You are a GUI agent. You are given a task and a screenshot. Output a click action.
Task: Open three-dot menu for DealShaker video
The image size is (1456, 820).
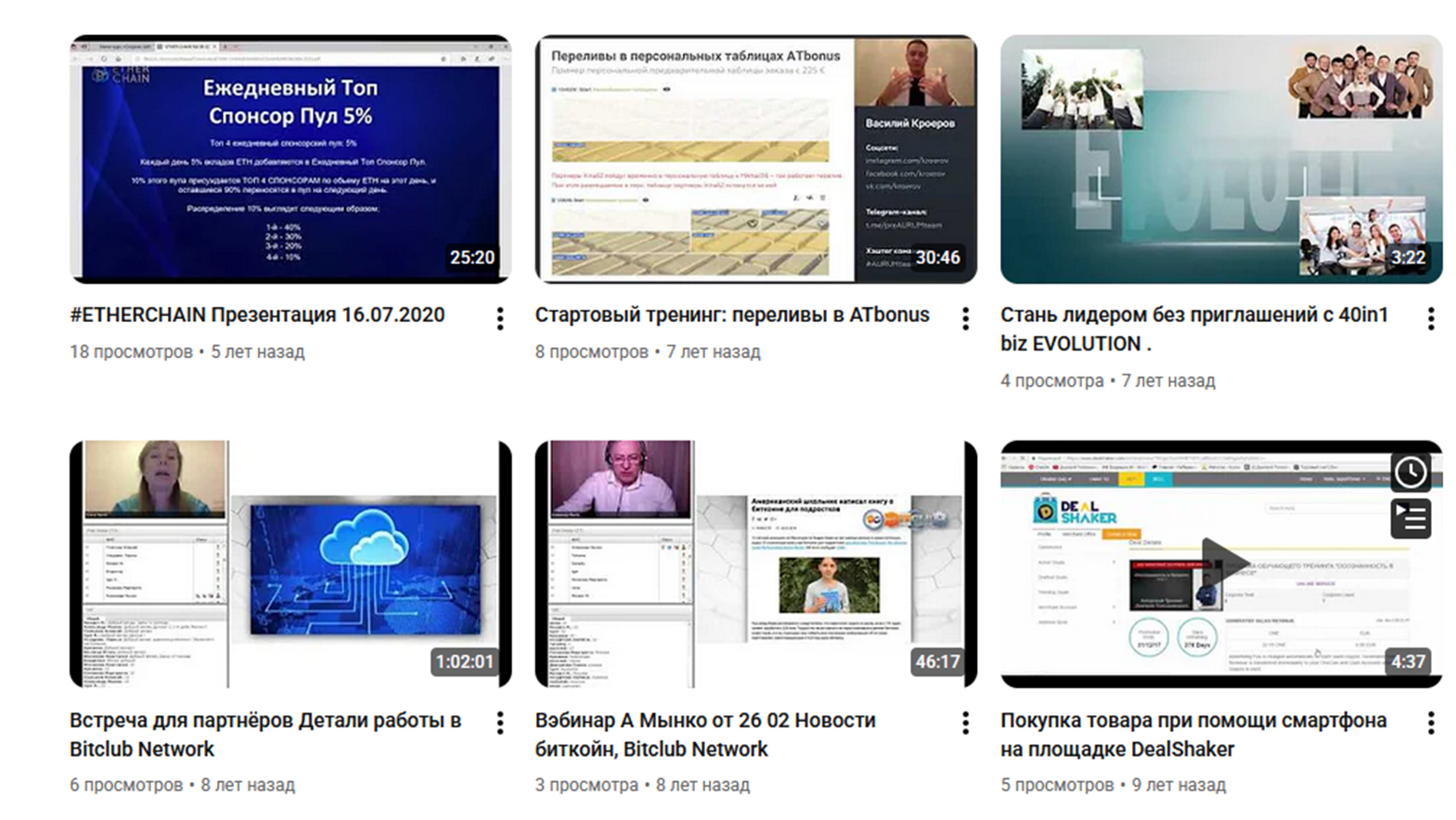click(1430, 724)
